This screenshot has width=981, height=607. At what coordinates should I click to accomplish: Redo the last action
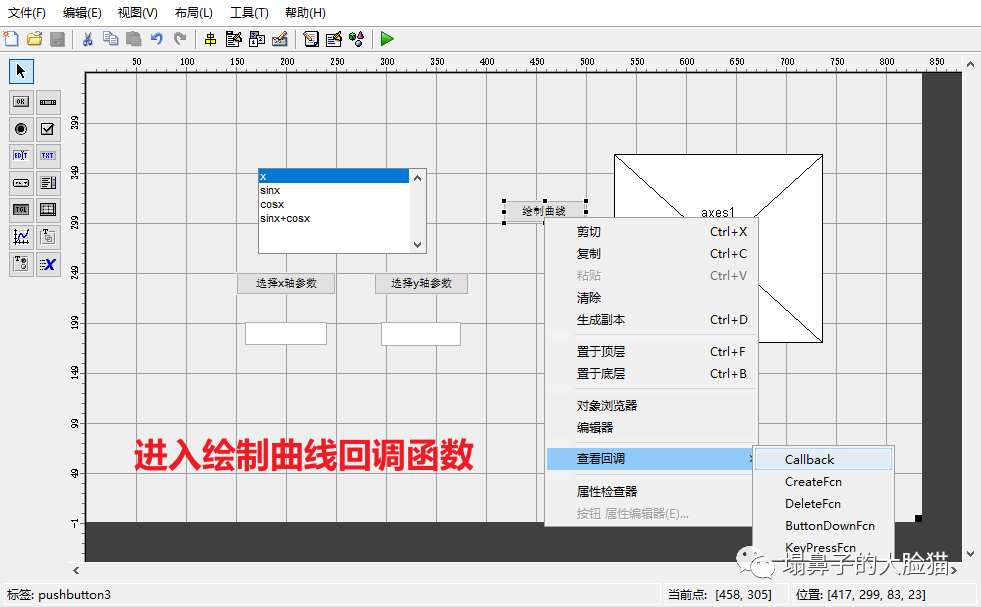(180, 39)
